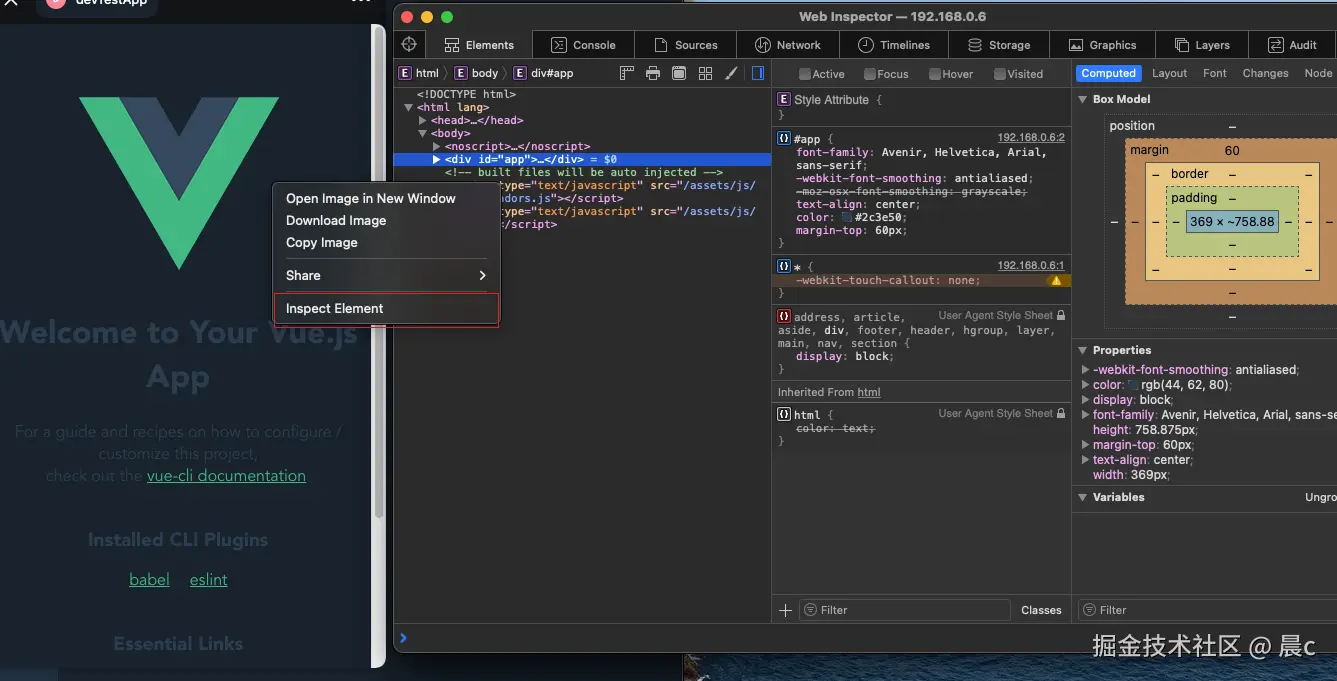Expand the text-align computed property
The width and height of the screenshot is (1337, 681).
(1086, 460)
